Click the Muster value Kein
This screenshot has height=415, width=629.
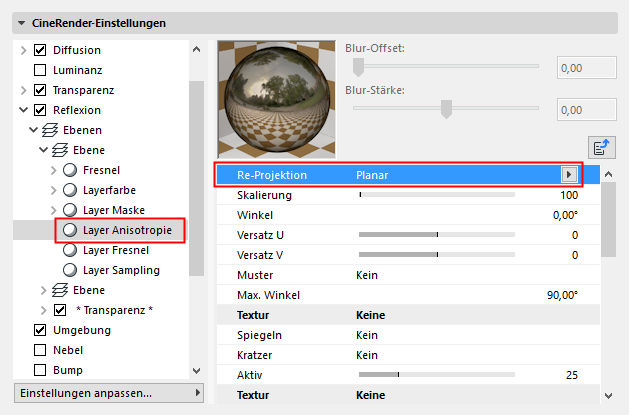(x=366, y=275)
